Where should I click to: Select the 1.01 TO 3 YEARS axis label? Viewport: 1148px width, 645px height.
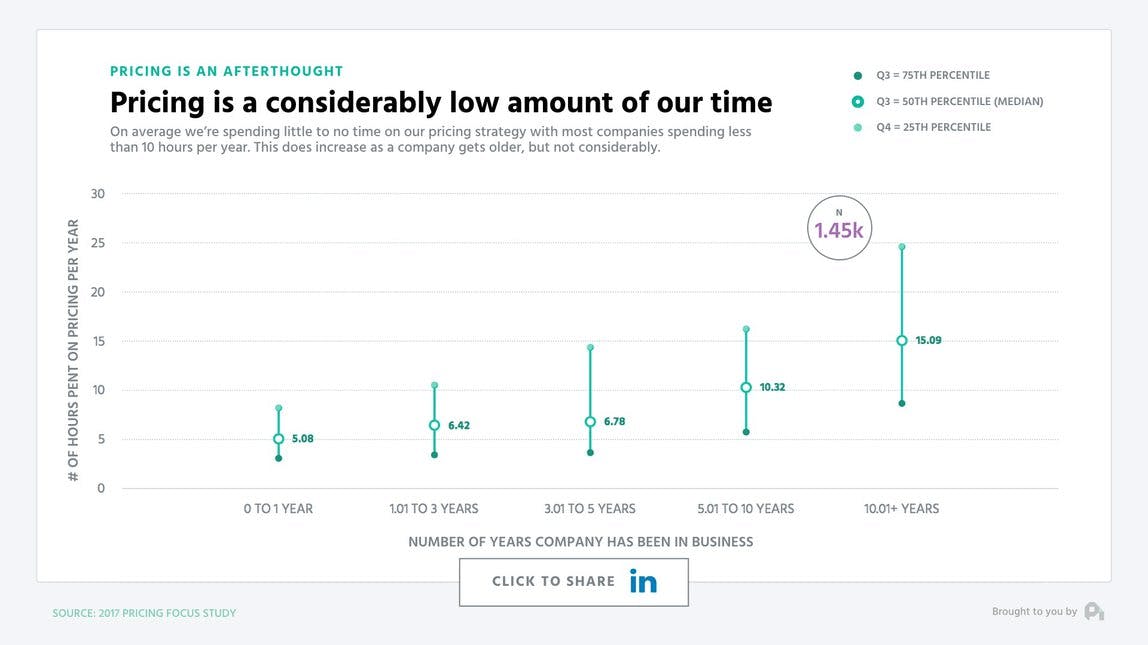pos(434,508)
